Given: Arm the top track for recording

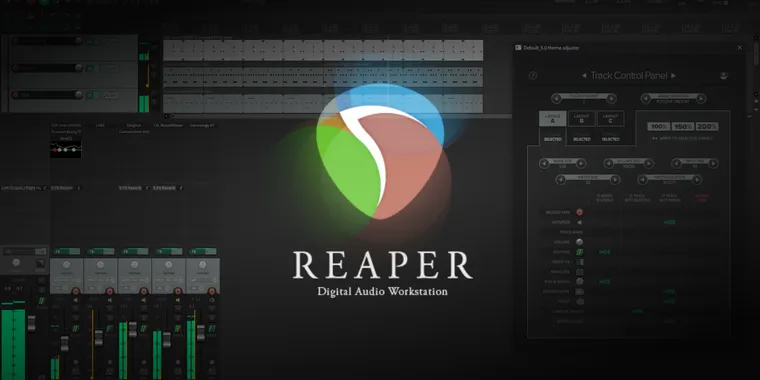Looking at the screenshot, I should [x=16, y=42].
